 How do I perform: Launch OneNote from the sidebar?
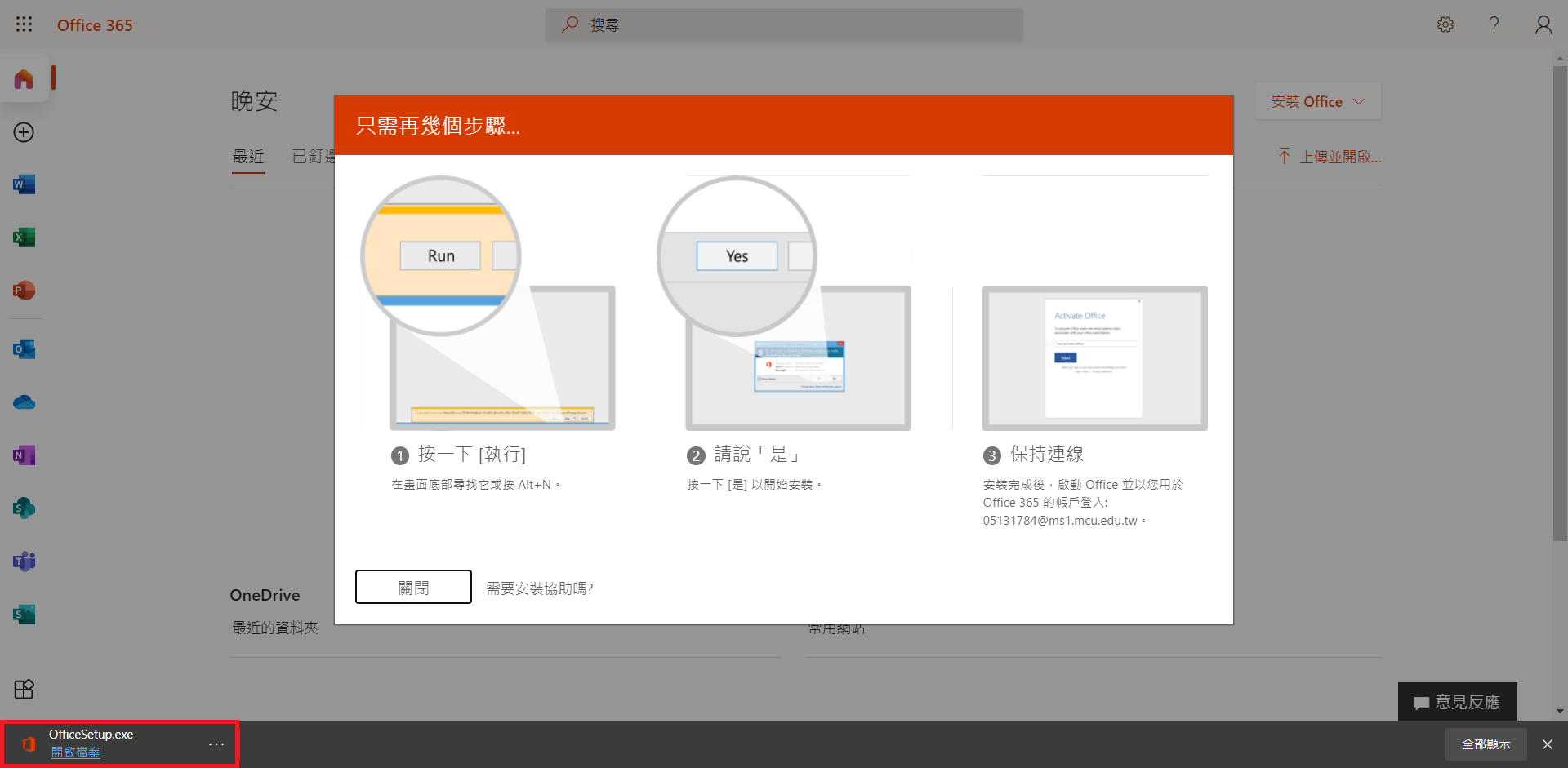24,455
